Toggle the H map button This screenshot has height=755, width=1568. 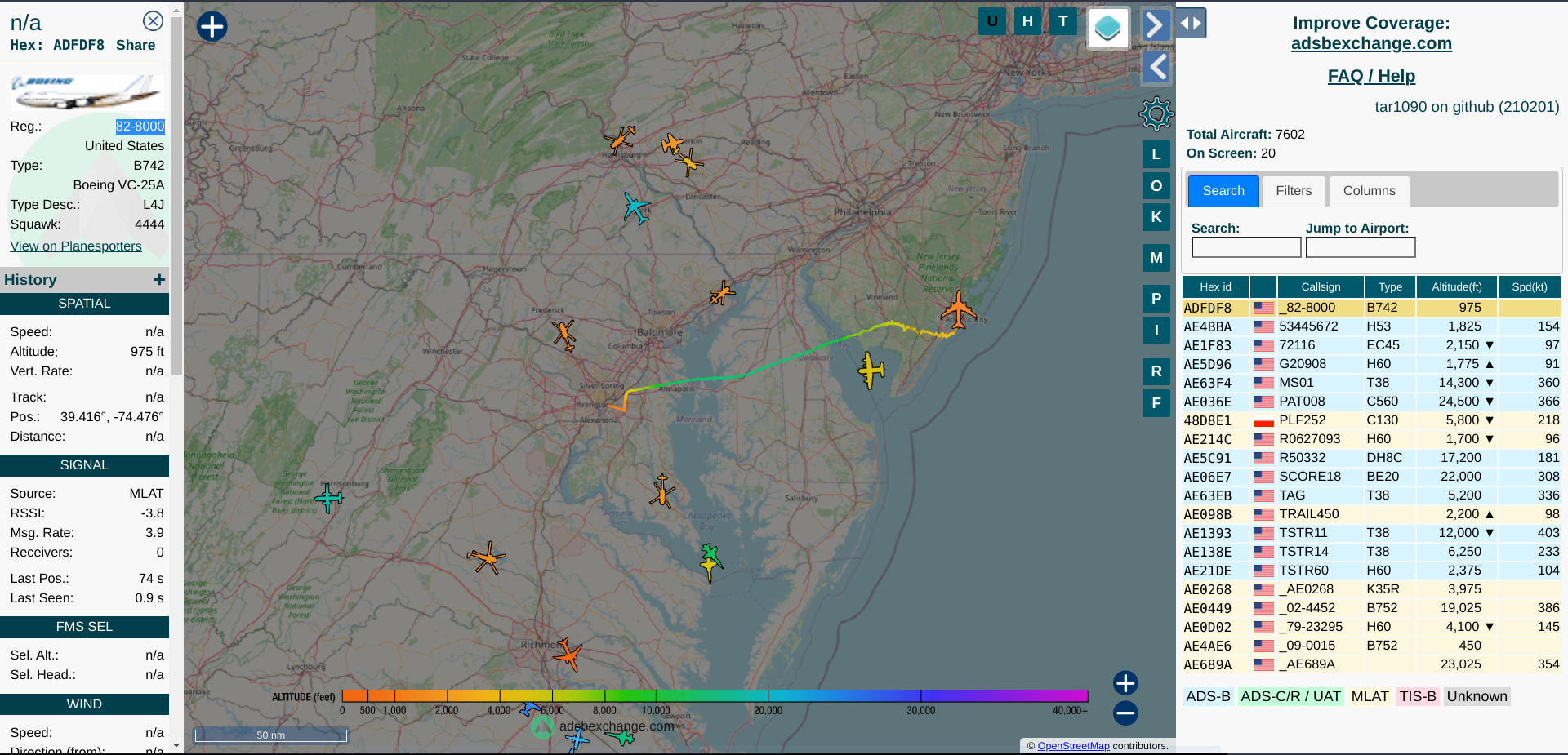pyautogui.click(x=1027, y=21)
